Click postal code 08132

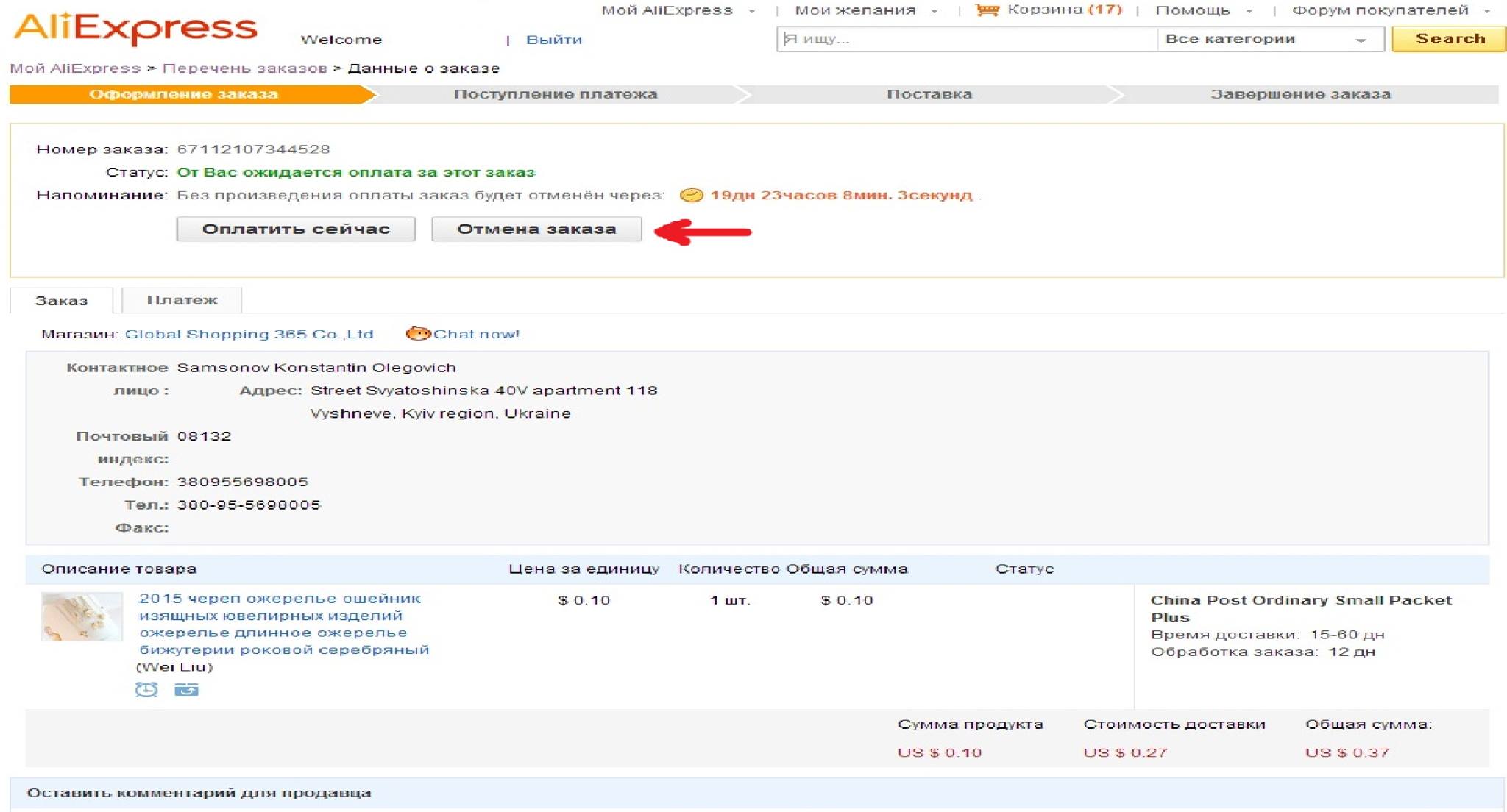[204, 436]
